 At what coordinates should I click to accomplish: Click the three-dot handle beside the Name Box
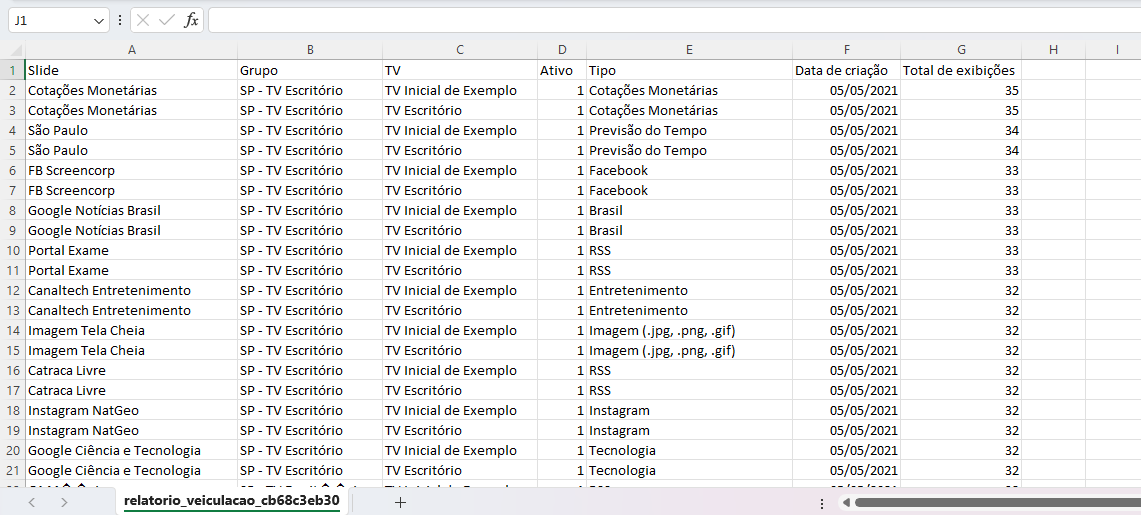tap(120, 20)
